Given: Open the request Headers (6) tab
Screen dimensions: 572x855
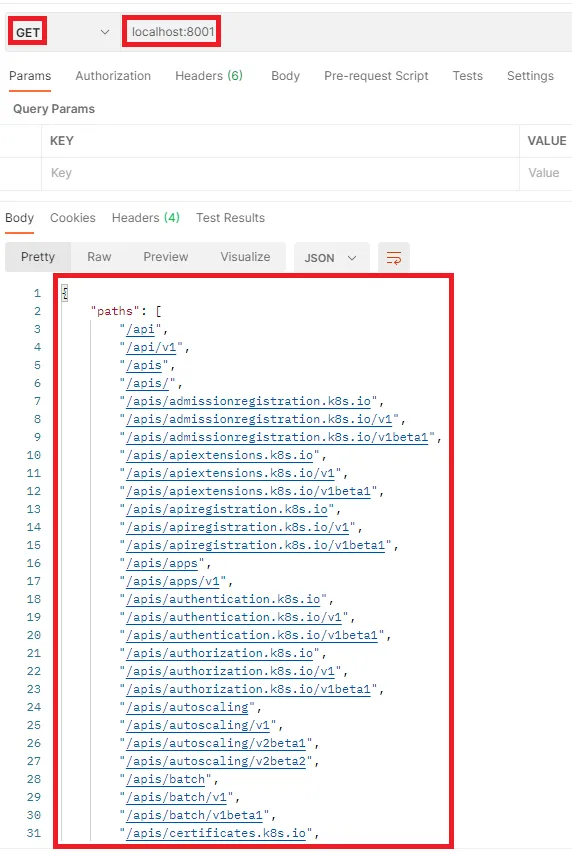Looking at the screenshot, I should coord(209,76).
